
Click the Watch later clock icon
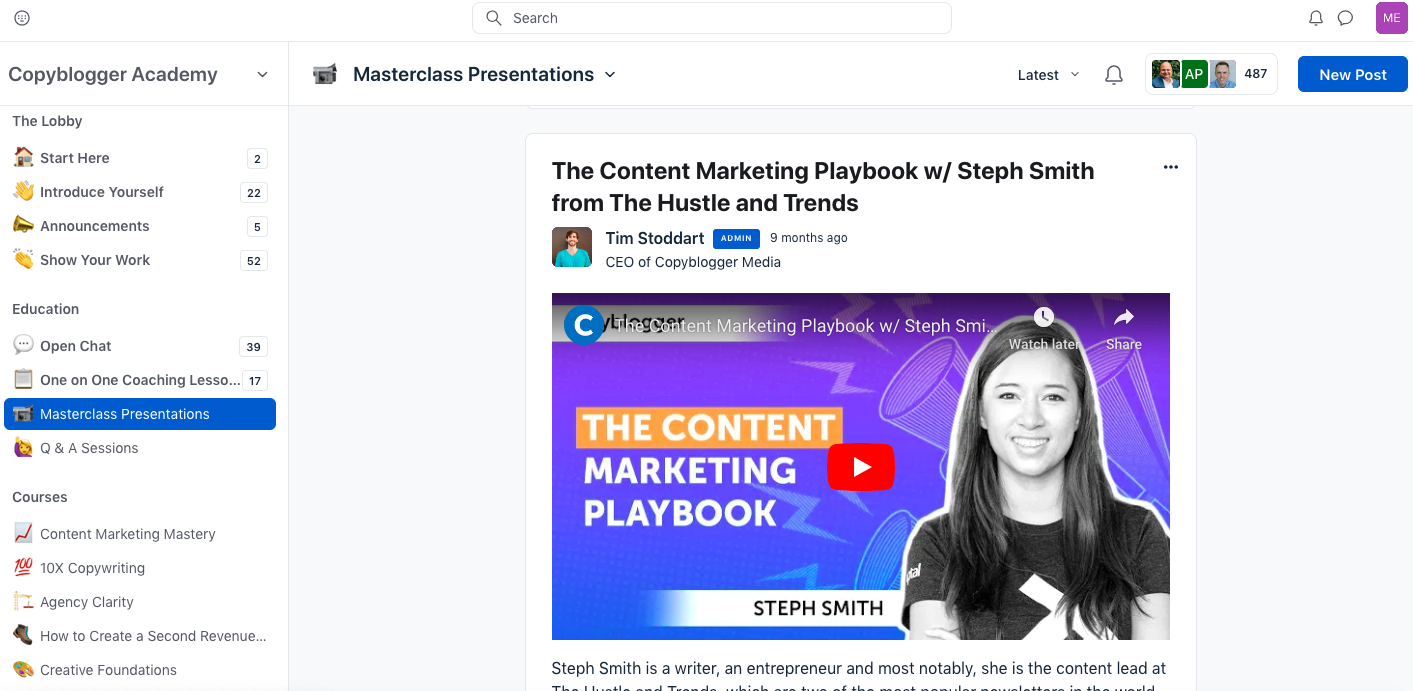[1044, 318]
